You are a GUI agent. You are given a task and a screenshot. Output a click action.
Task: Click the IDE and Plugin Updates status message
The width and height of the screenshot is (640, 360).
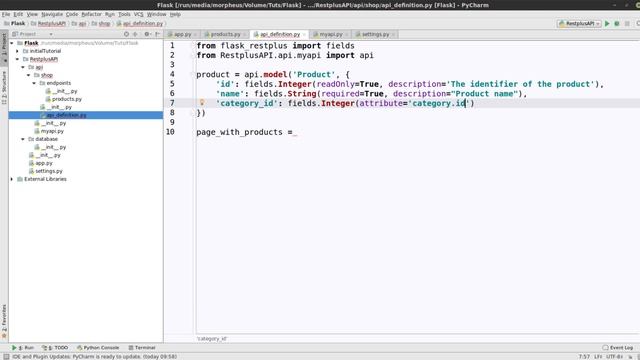95,357
